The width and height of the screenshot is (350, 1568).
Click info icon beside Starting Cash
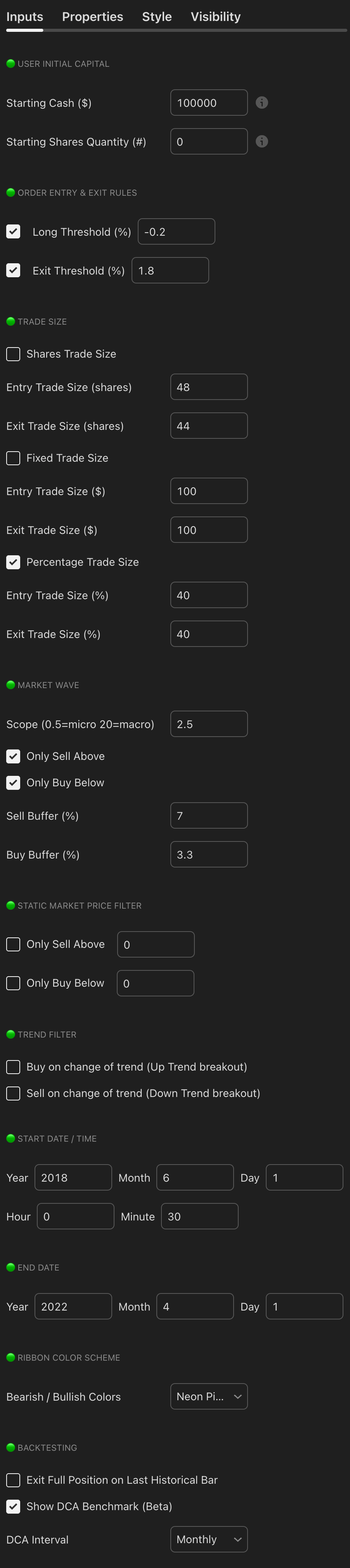[x=262, y=103]
